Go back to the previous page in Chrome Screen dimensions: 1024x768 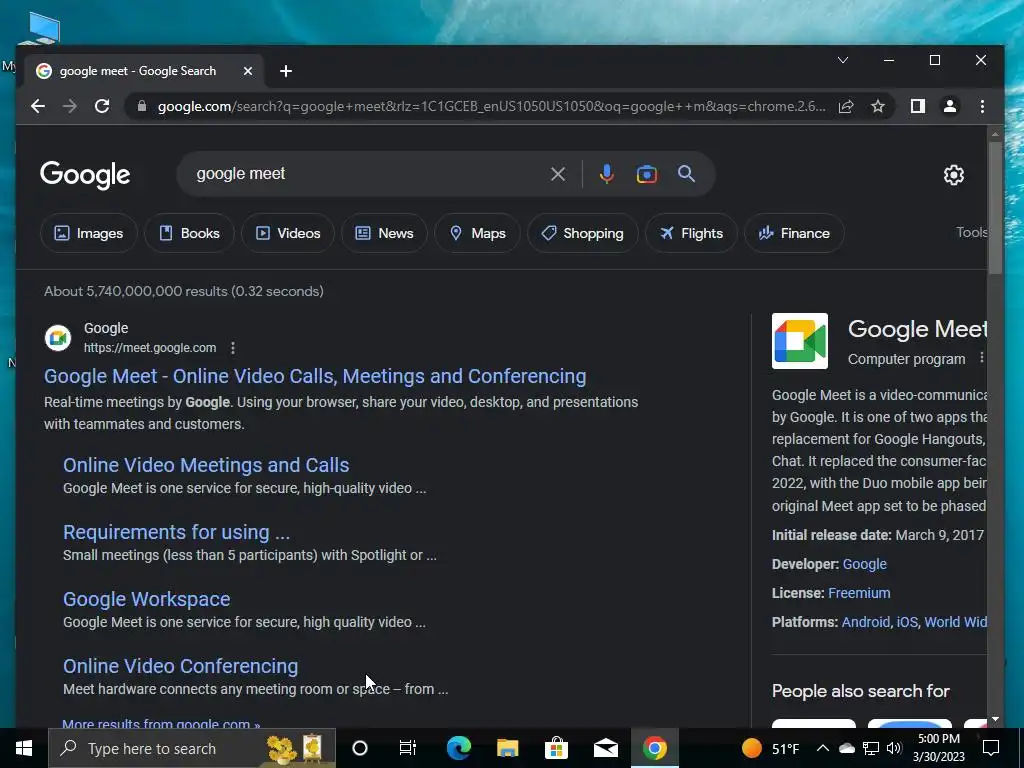point(38,106)
